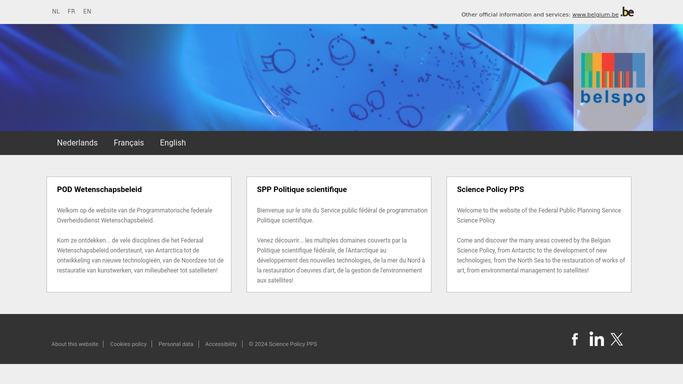Switch language to NL at top

click(56, 11)
